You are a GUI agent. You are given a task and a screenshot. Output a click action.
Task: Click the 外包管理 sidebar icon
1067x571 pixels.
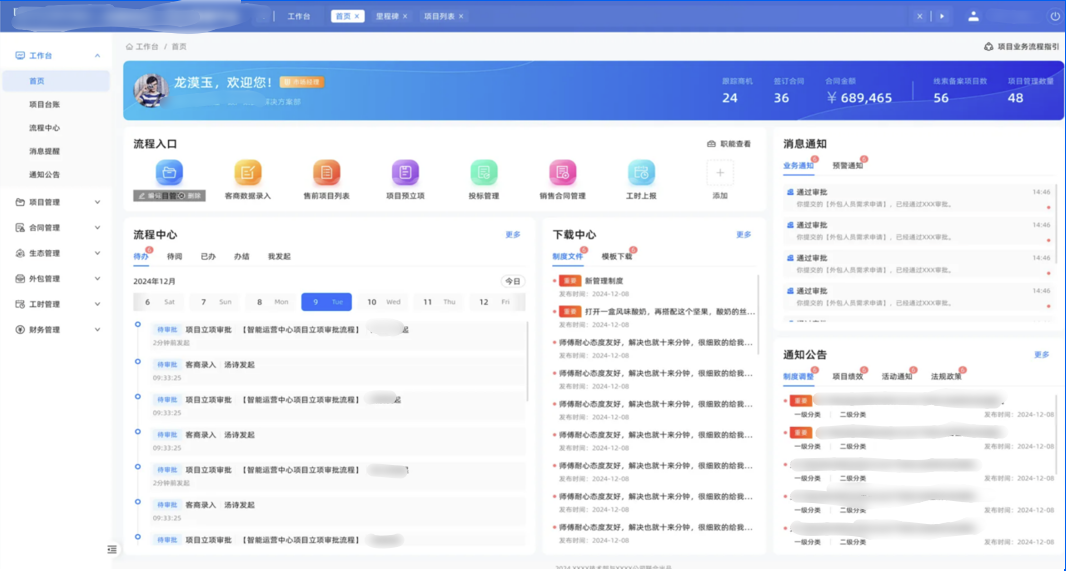(20, 278)
